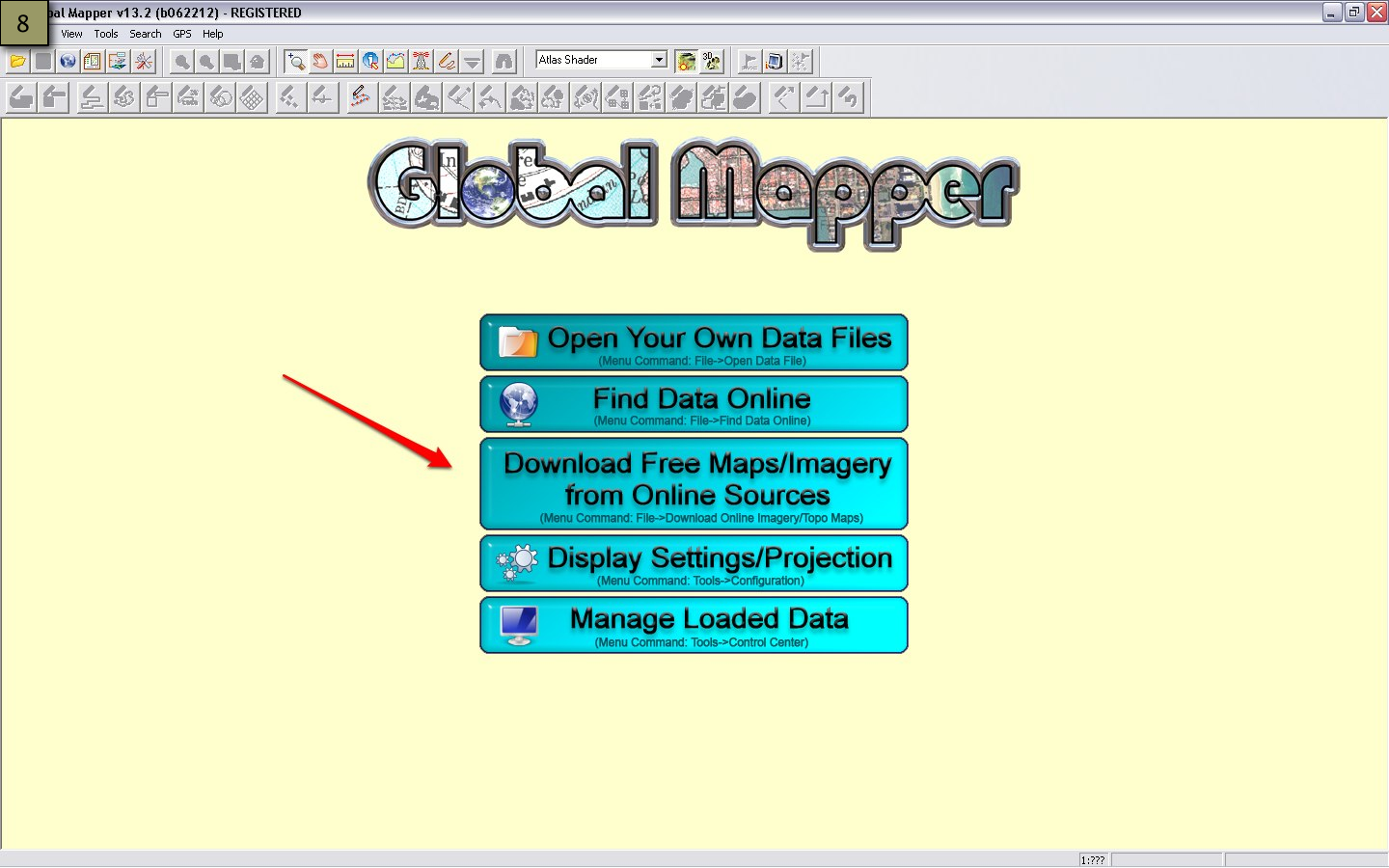Open the GPS menu
Screen dimensions: 1389x868
(182, 34)
